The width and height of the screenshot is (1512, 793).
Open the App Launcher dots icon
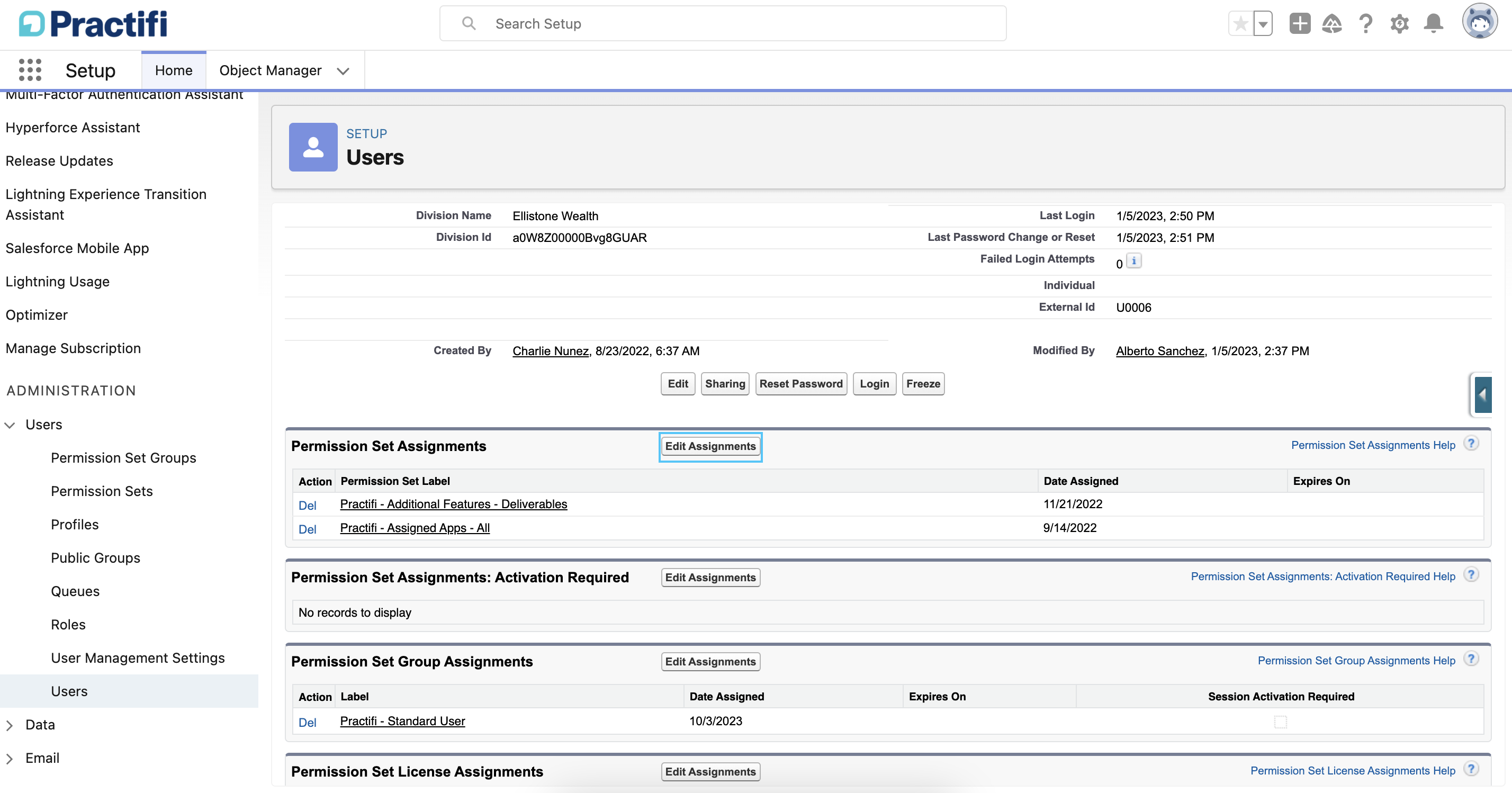[x=30, y=70]
